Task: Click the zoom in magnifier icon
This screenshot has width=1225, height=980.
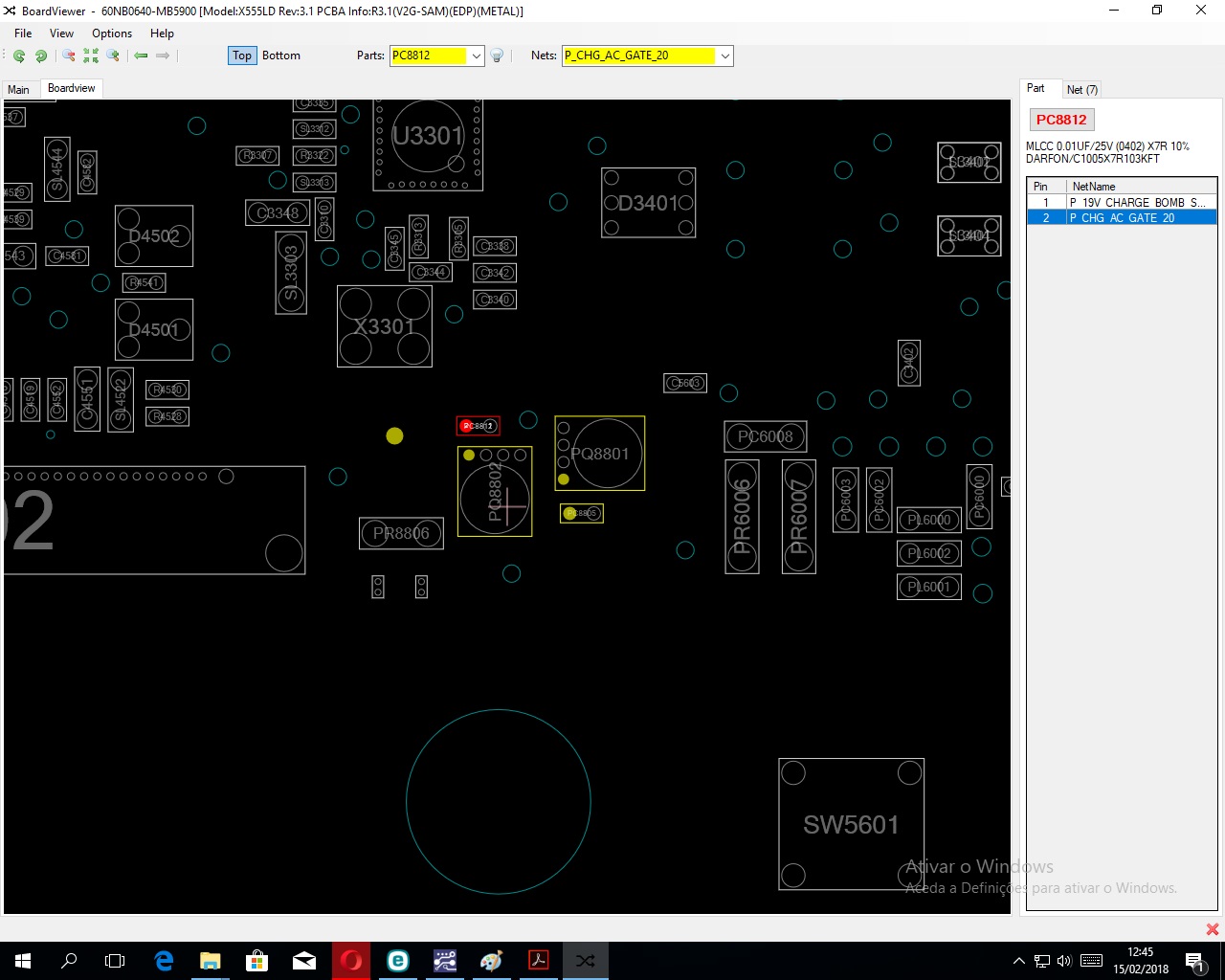Action: pos(113,56)
